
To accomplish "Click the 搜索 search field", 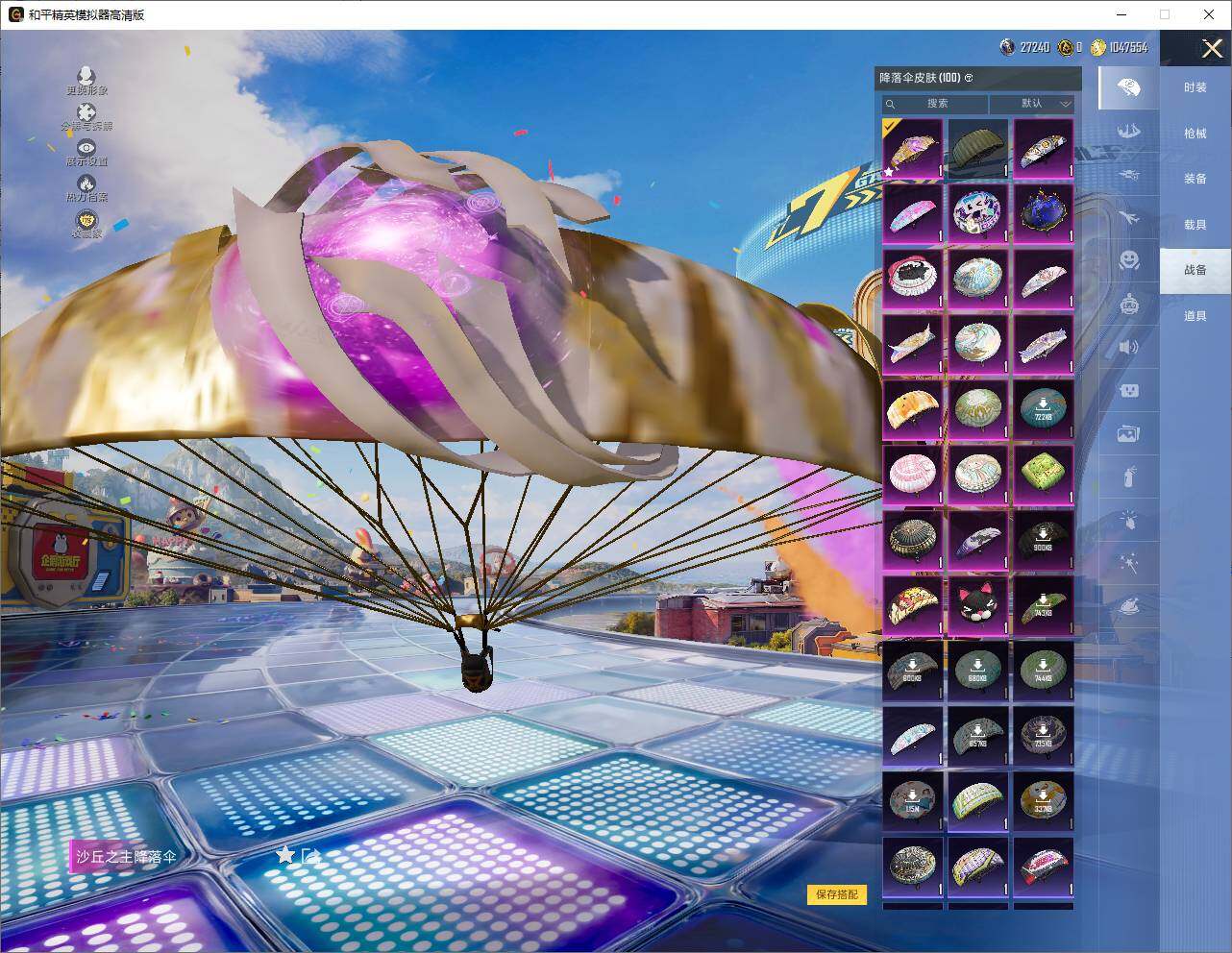I will point(936,104).
